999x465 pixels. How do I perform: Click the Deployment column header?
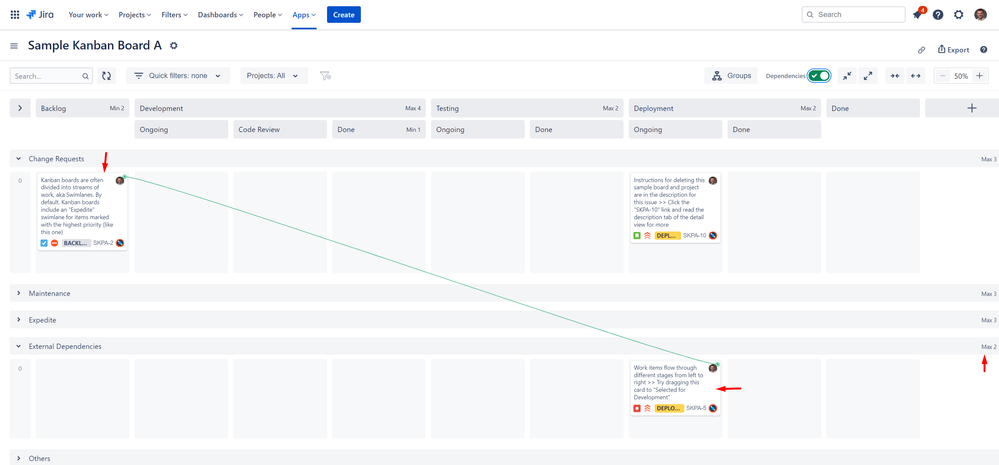click(725, 108)
